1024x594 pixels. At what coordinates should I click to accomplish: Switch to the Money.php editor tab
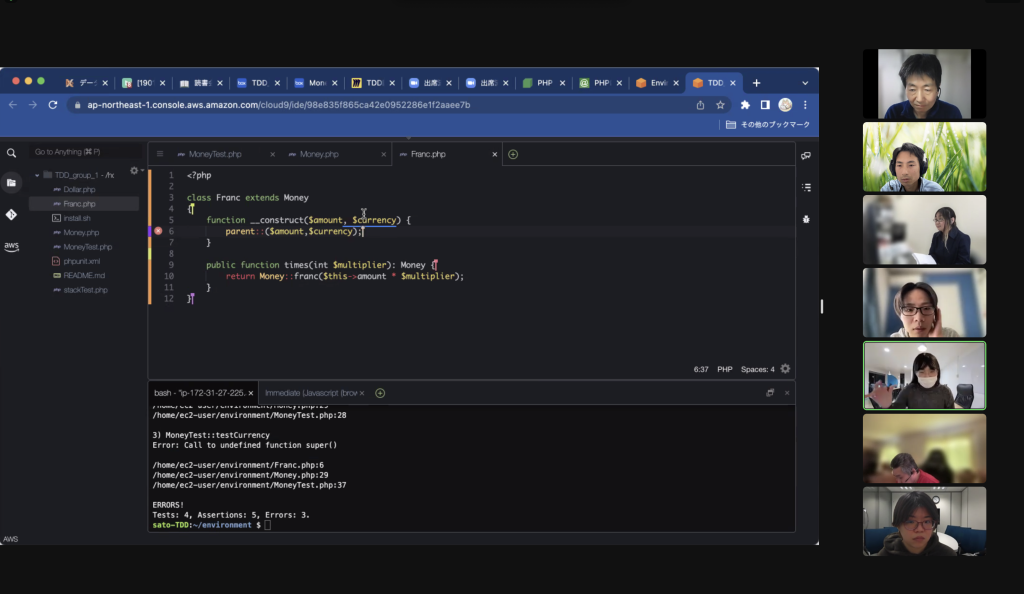pos(319,155)
